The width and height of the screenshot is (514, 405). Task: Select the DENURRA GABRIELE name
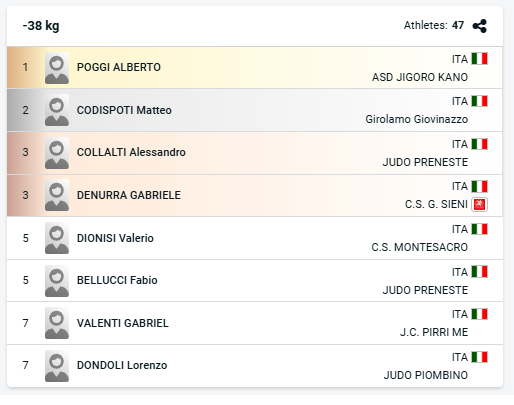(x=129, y=195)
